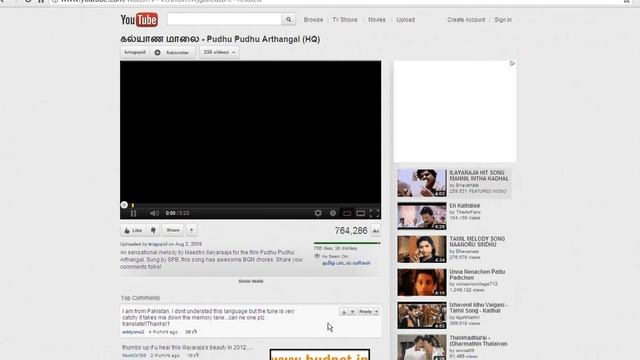640x360 pixels.
Task: Show video statistics next to view count
Action: pos(376,231)
